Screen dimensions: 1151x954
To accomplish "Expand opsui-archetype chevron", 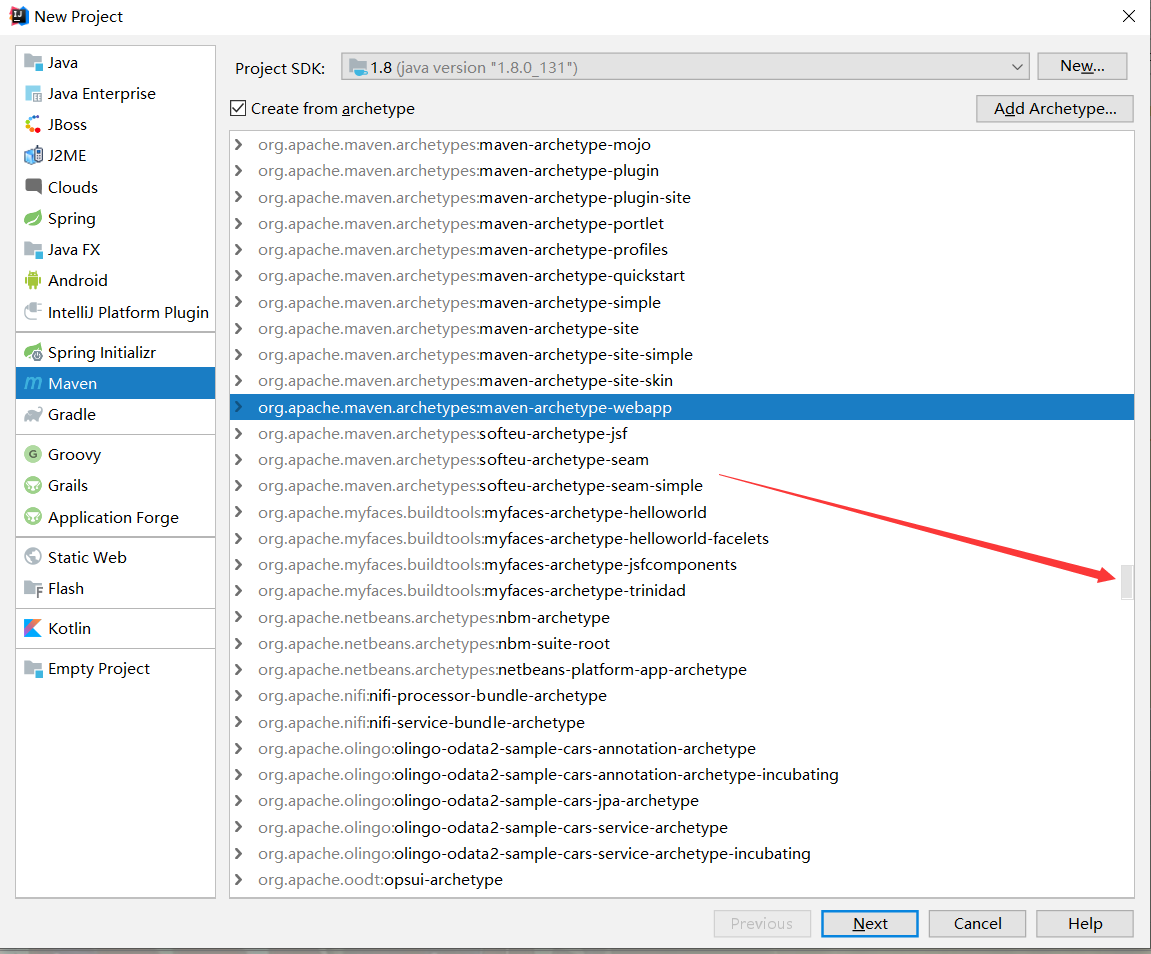I will pos(239,879).
